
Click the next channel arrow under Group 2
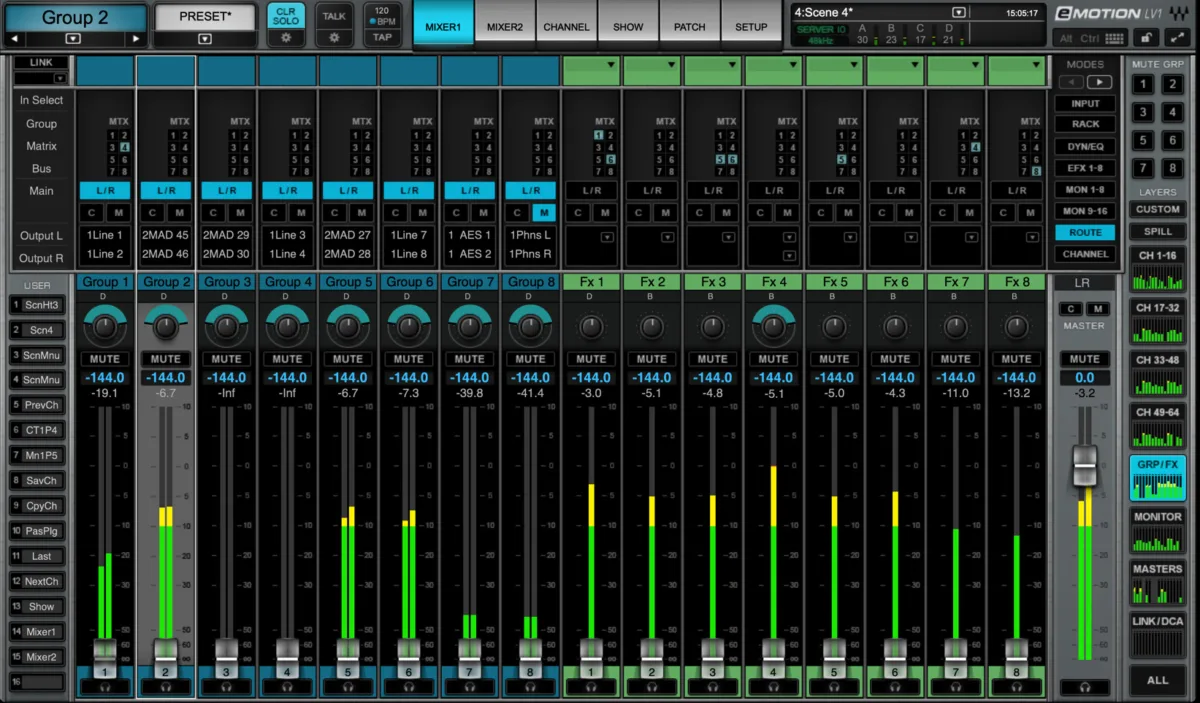point(135,39)
